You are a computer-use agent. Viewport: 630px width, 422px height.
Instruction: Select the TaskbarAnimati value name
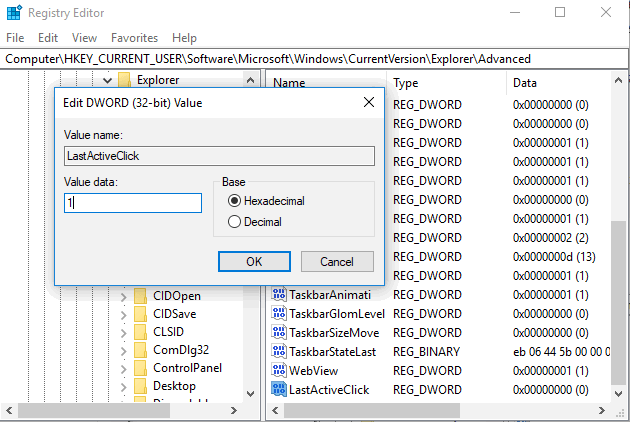[x=329, y=295]
